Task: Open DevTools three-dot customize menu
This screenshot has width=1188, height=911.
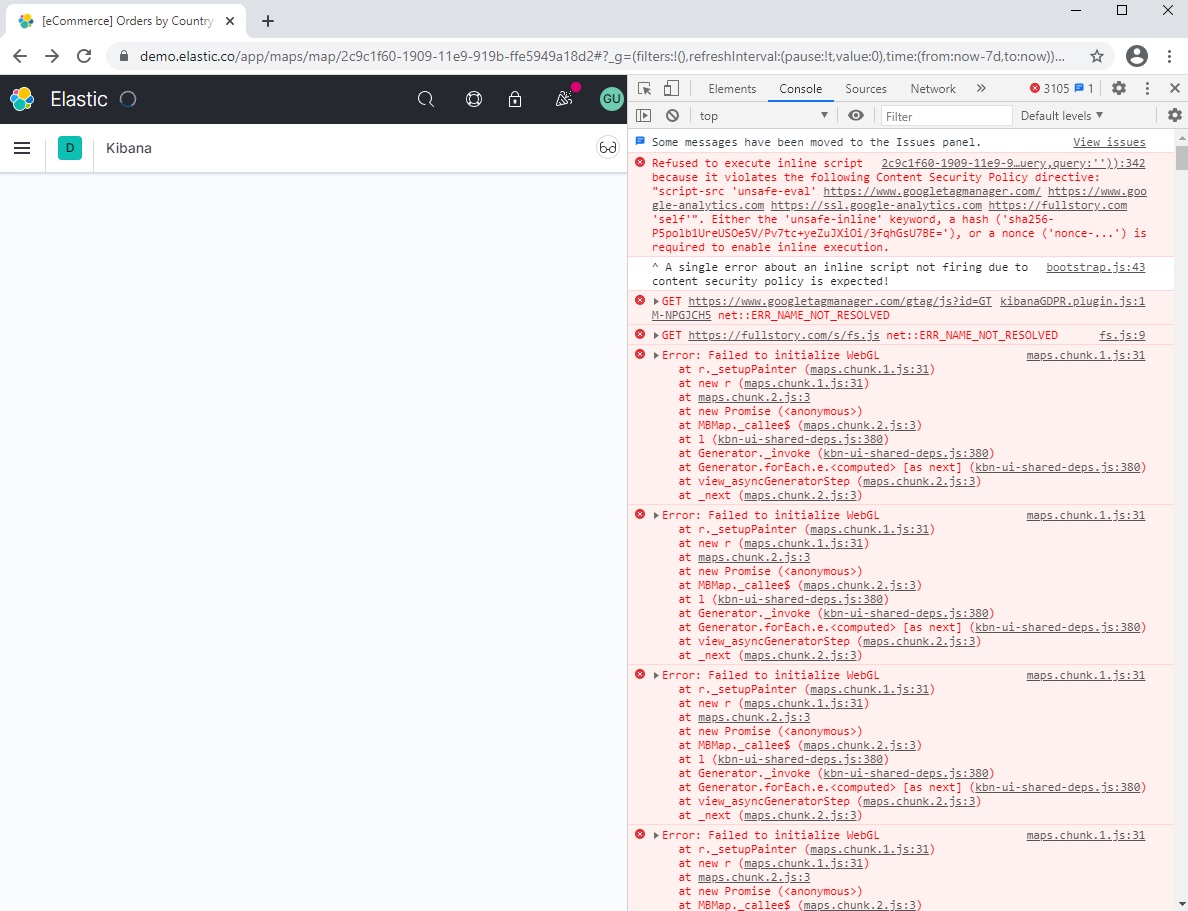Action: [x=1147, y=89]
